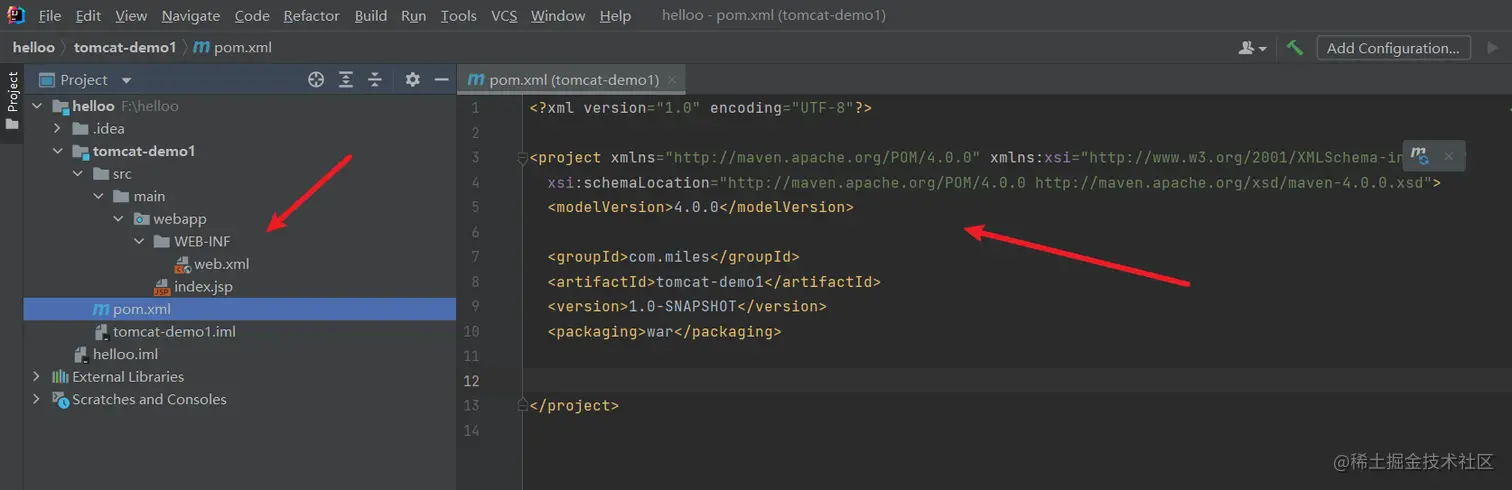The width and height of the screenshot is (1512, 490).
Task: Click the fold marker at line 13
Action: pyautogui.click(x=522, y=405)
